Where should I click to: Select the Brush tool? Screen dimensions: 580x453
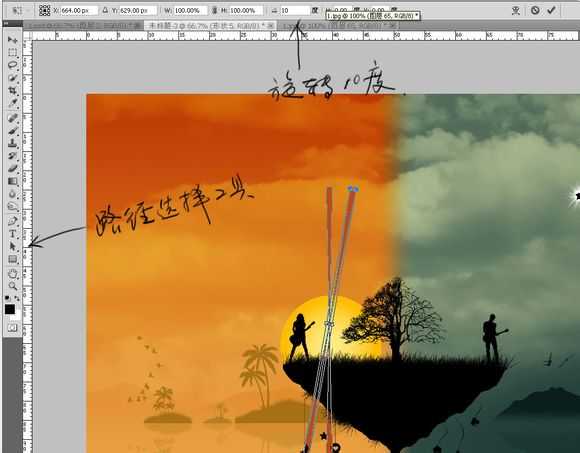pos(13,131)
